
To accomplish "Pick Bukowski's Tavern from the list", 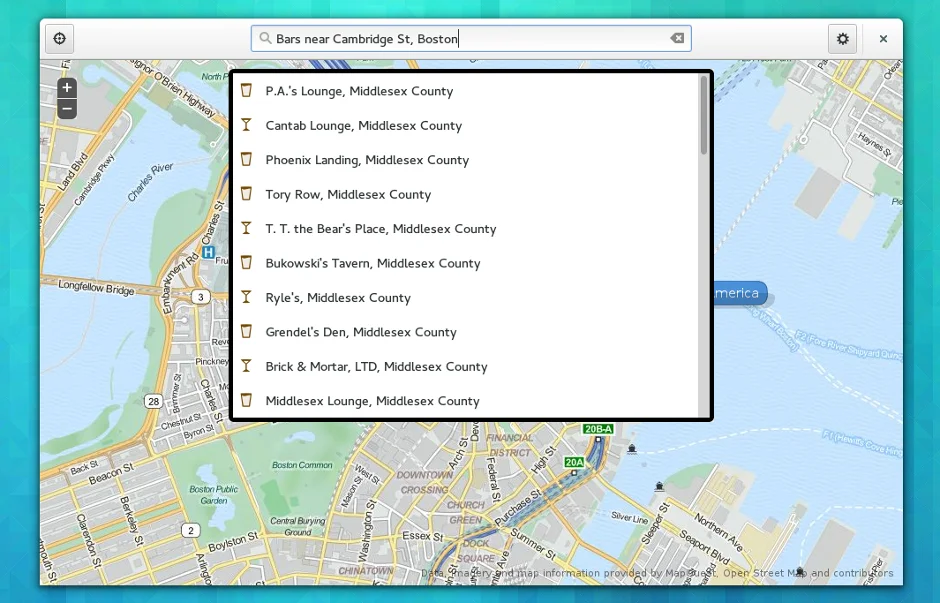I will pos(372,263).
